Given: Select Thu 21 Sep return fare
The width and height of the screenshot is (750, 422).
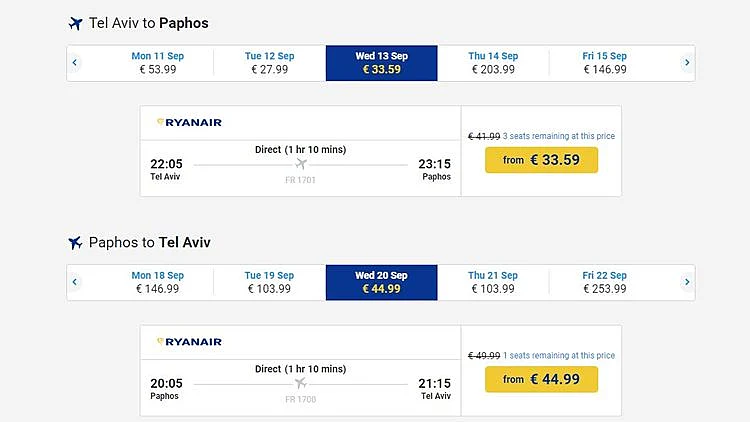Looking at the screenshot, I should click(494, 282).
